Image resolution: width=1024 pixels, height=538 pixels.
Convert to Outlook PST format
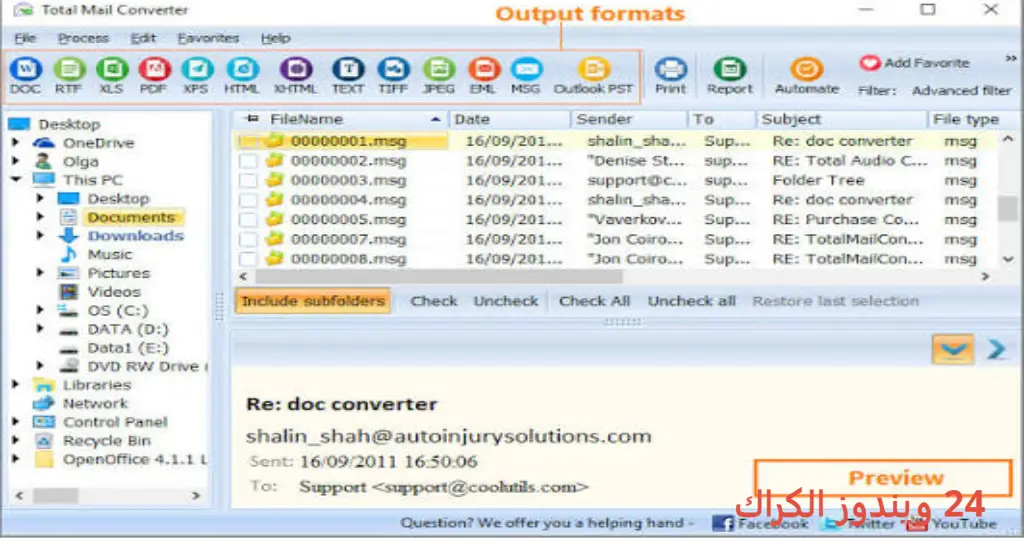594,76
